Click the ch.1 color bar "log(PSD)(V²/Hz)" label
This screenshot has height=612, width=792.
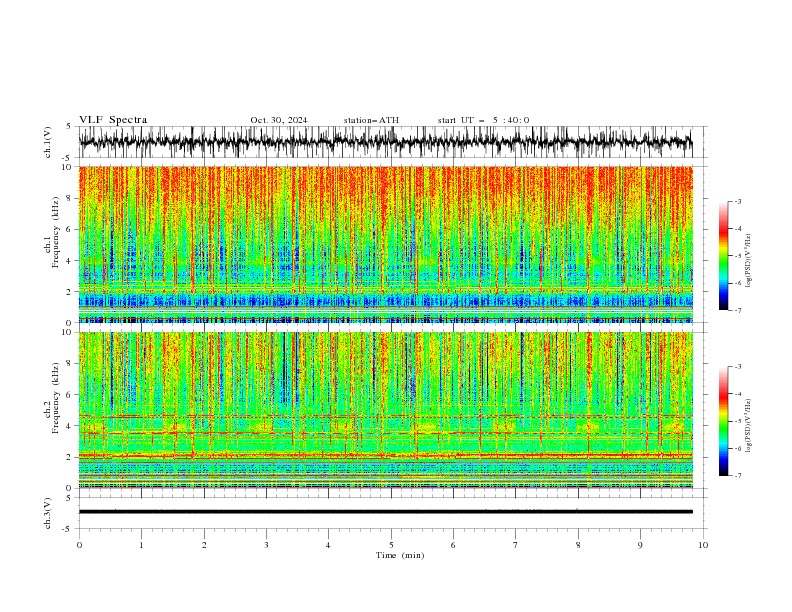[x=749, y=261]
